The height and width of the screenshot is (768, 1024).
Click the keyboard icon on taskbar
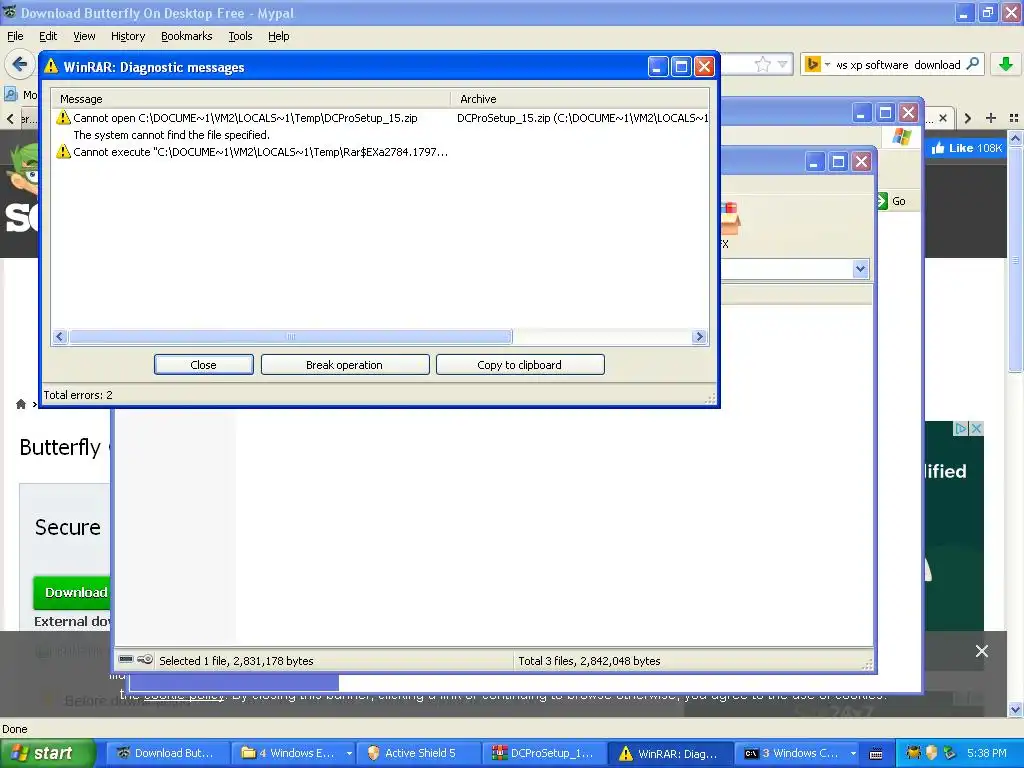876,754
